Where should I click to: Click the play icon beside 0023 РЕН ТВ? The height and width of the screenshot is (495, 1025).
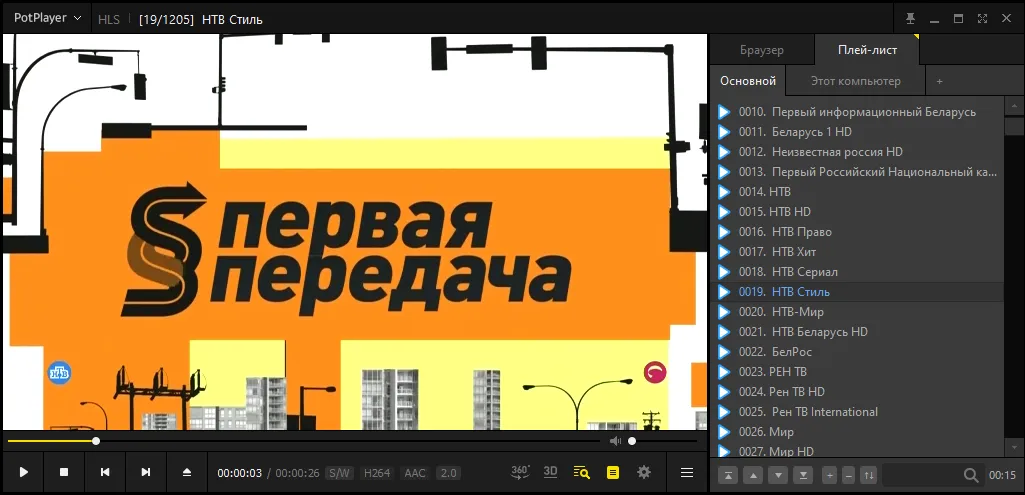[x=724, y=371]
